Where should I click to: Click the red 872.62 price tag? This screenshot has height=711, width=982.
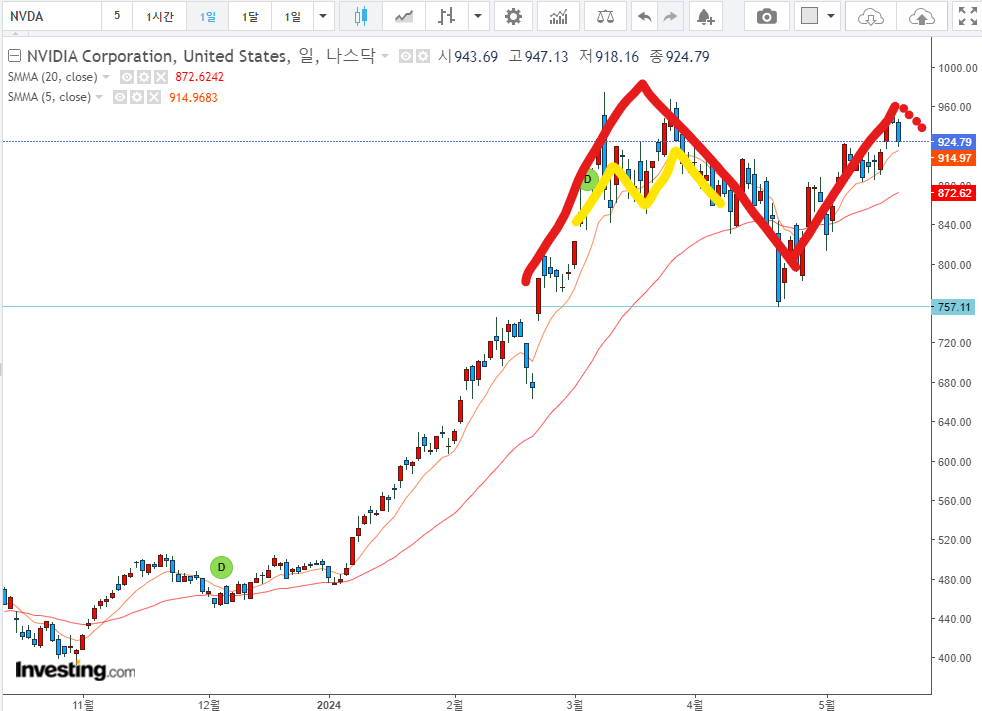[954, 194]
